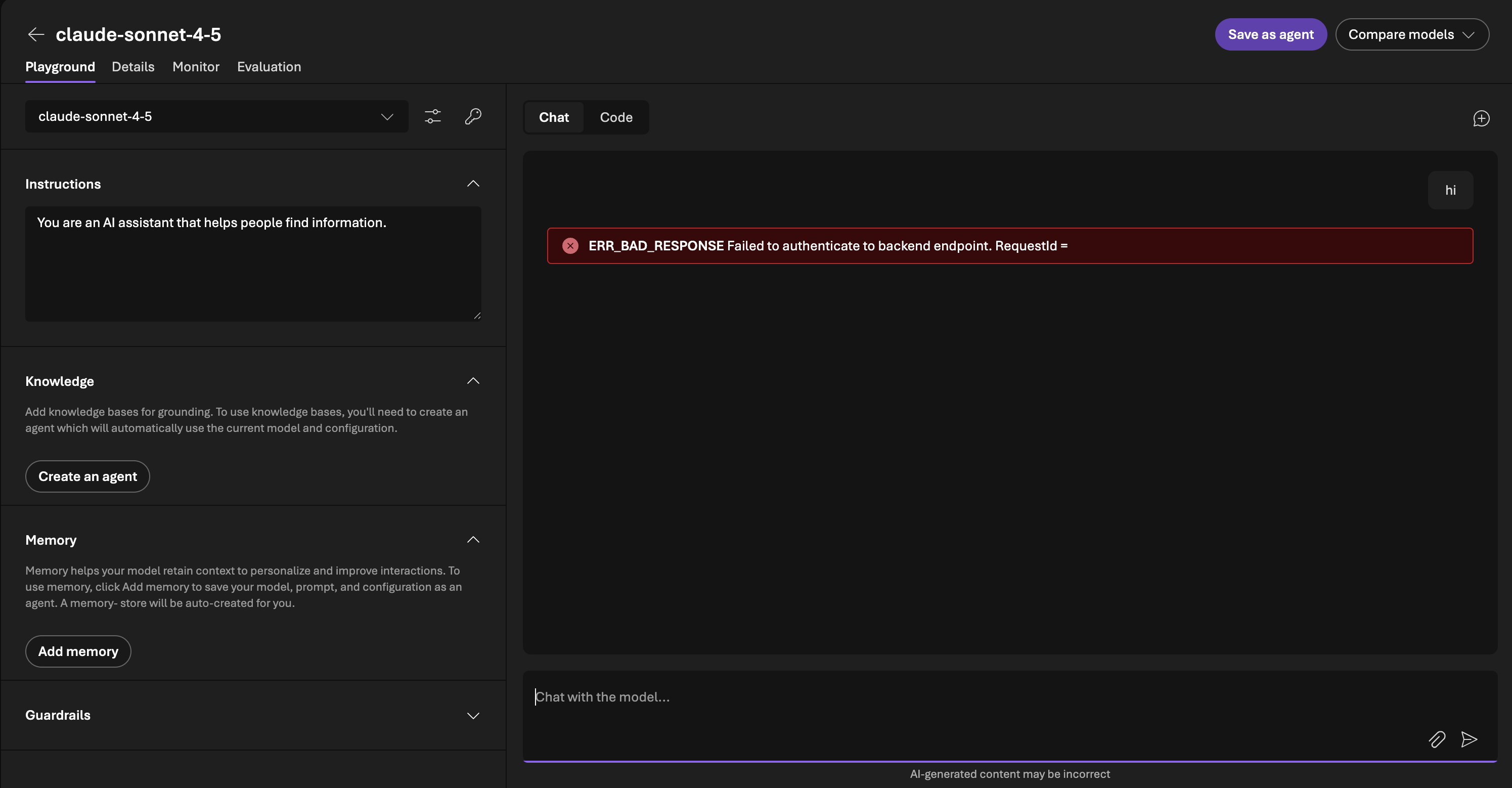Collapse the Instructions section
Viewport: 1512px width, 788px height.
[473, 184]
